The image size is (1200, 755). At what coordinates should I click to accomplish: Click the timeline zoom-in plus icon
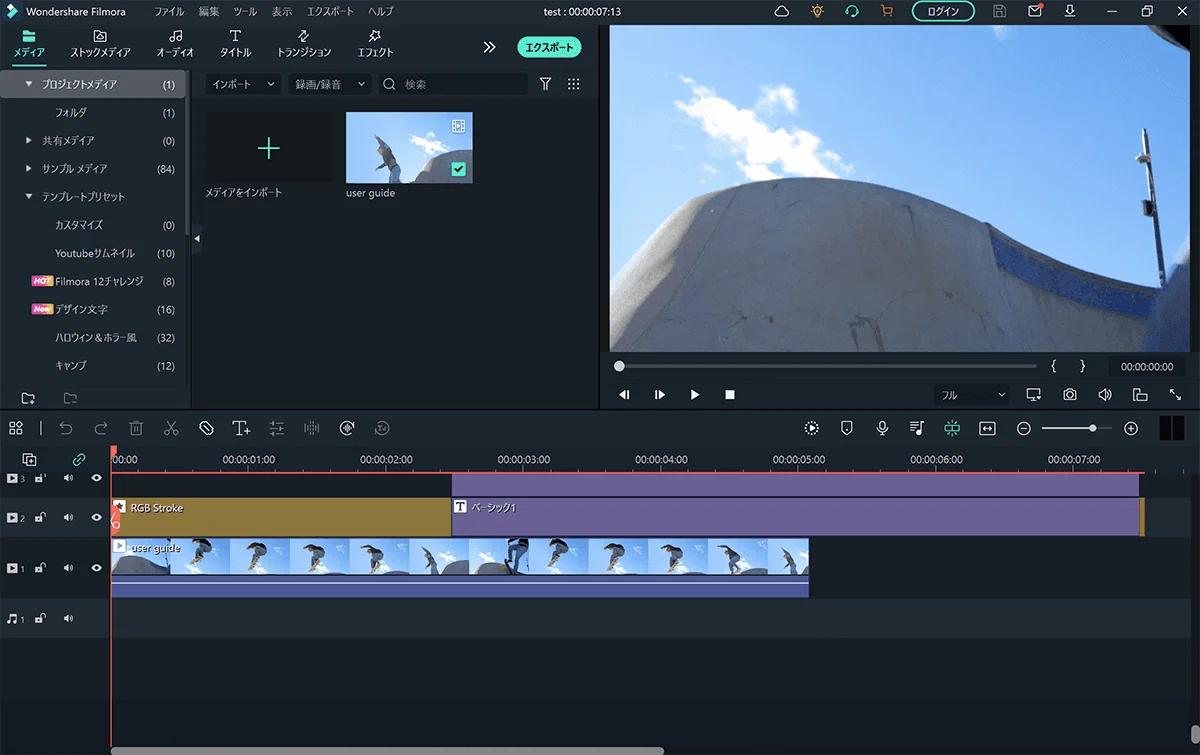point(1131,428)
